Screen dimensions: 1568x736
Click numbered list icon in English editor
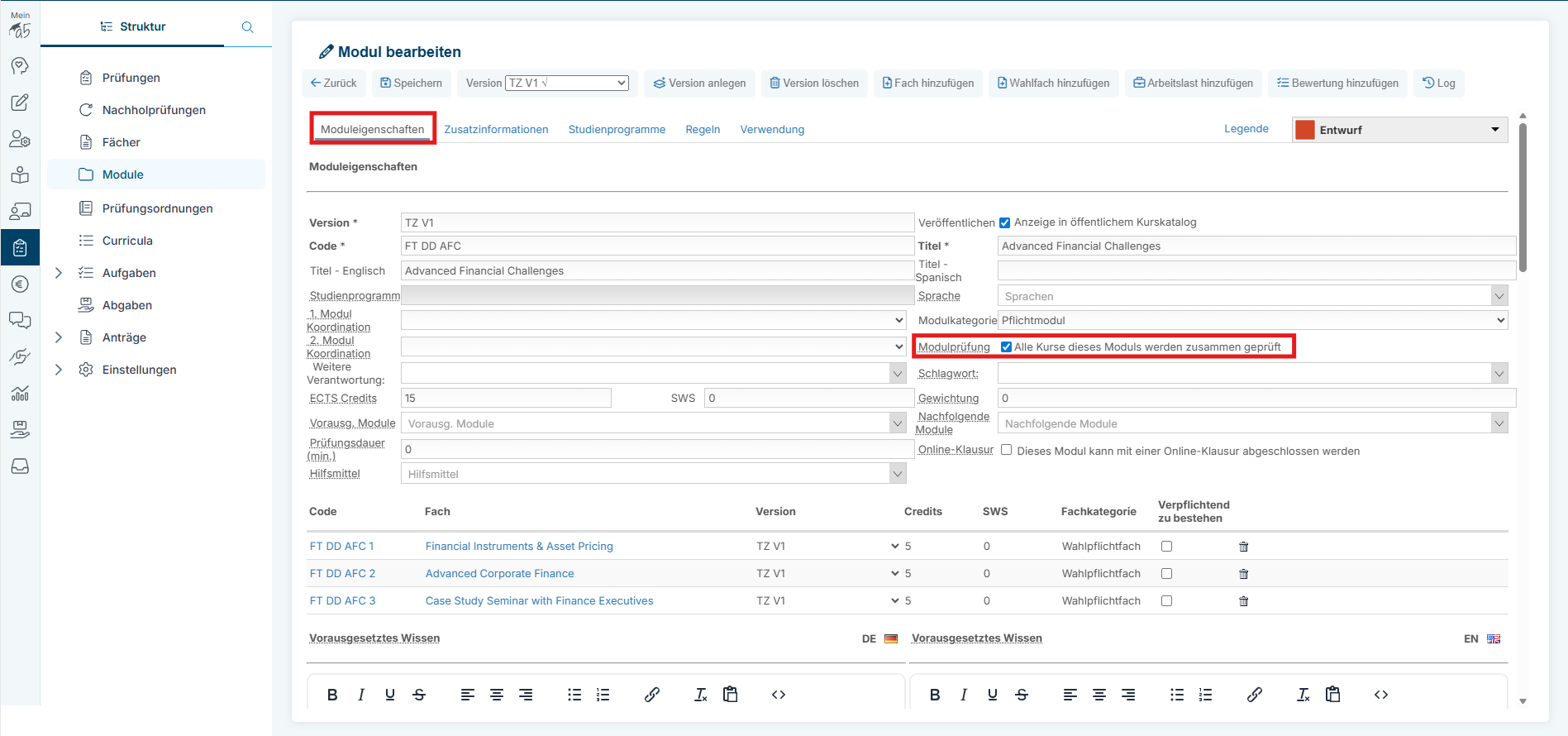(1206, 695)
